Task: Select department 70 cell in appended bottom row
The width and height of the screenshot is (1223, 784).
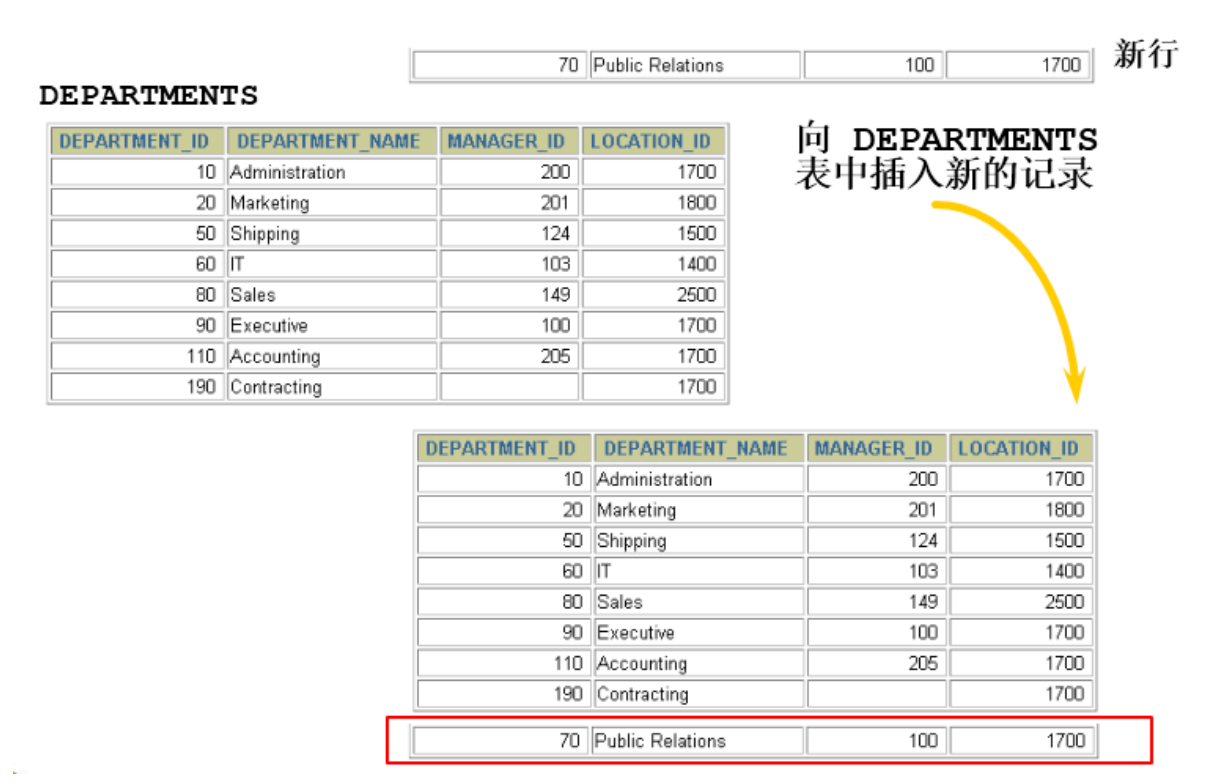Action: [500, 741]
